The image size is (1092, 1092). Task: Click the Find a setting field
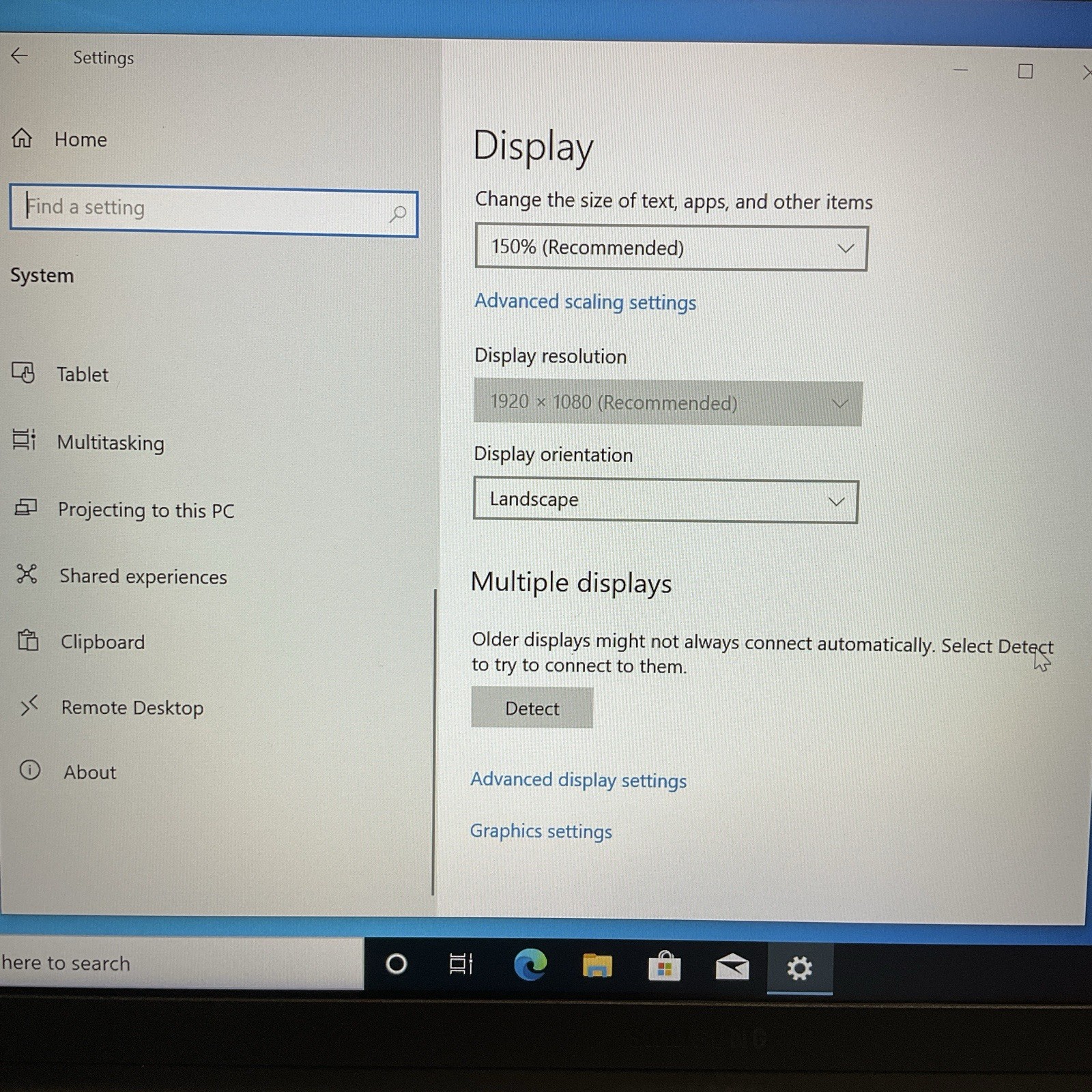(x=214, y=211)
